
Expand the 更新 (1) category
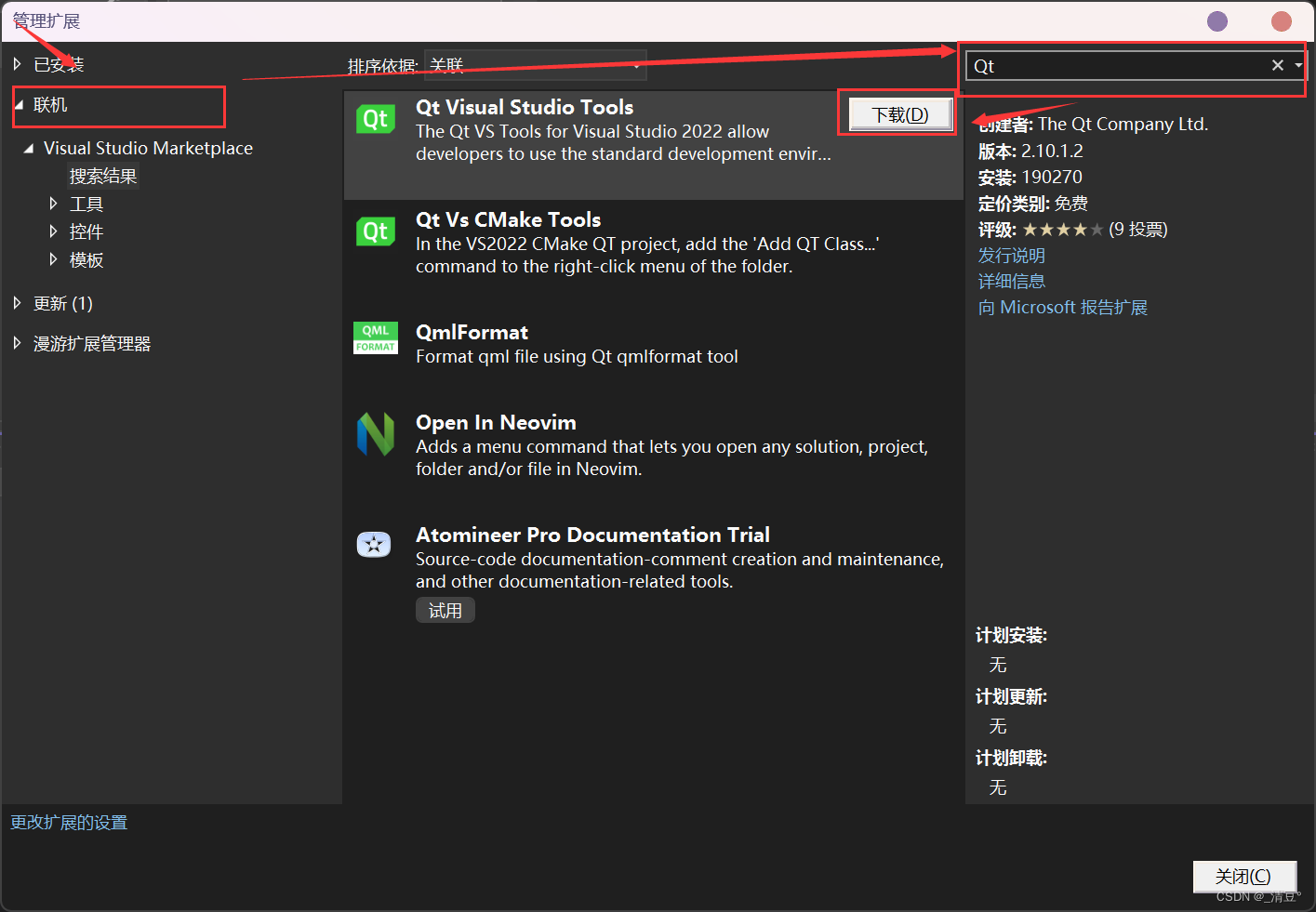18,303
